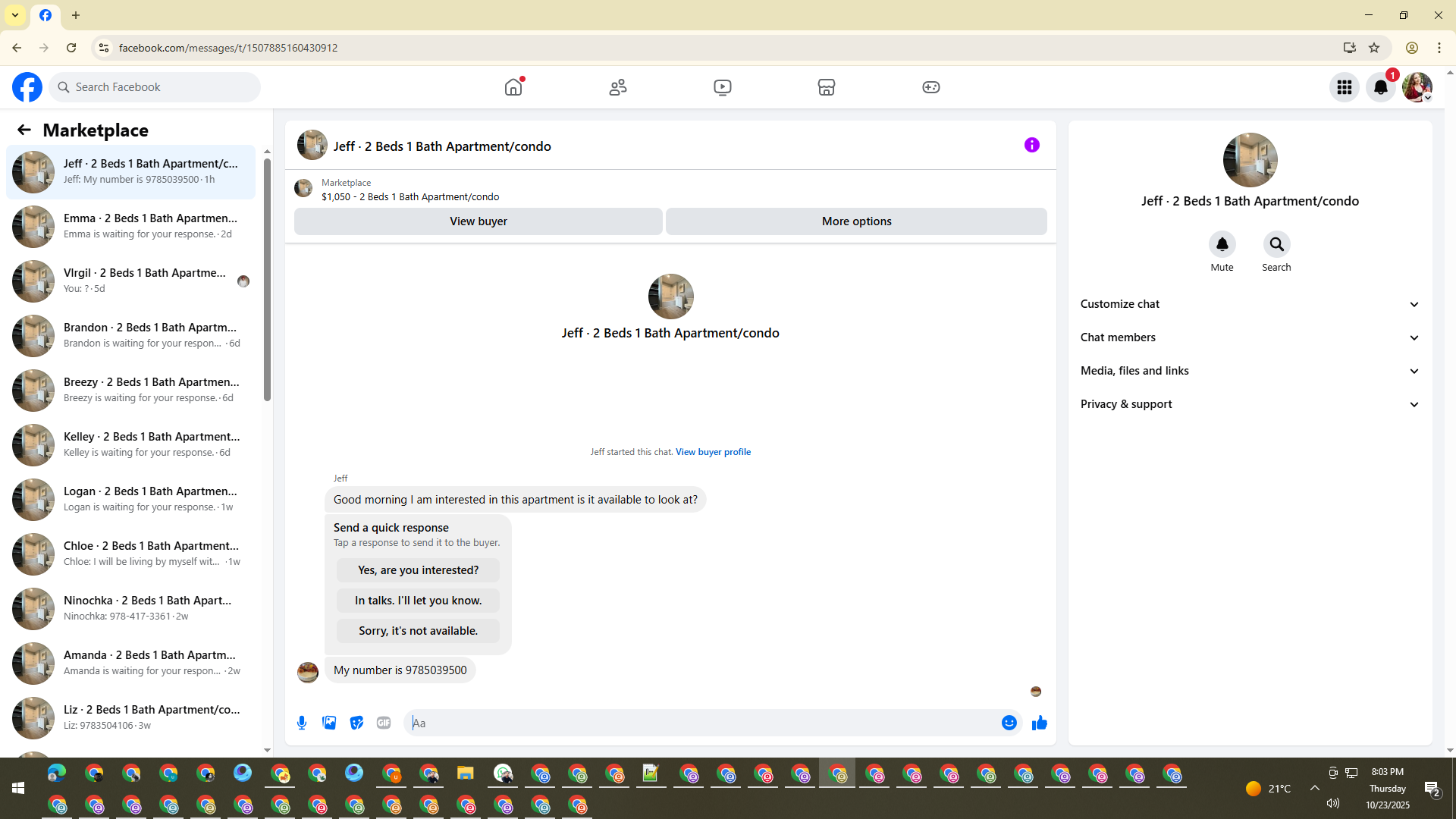This screenshot has height=819, width=1456.
Task: Attach a photo using image icon
Action: 329,723
